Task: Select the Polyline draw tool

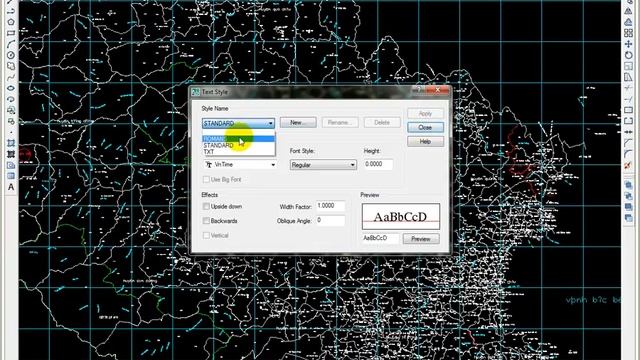Action: (x=11, y=11)
